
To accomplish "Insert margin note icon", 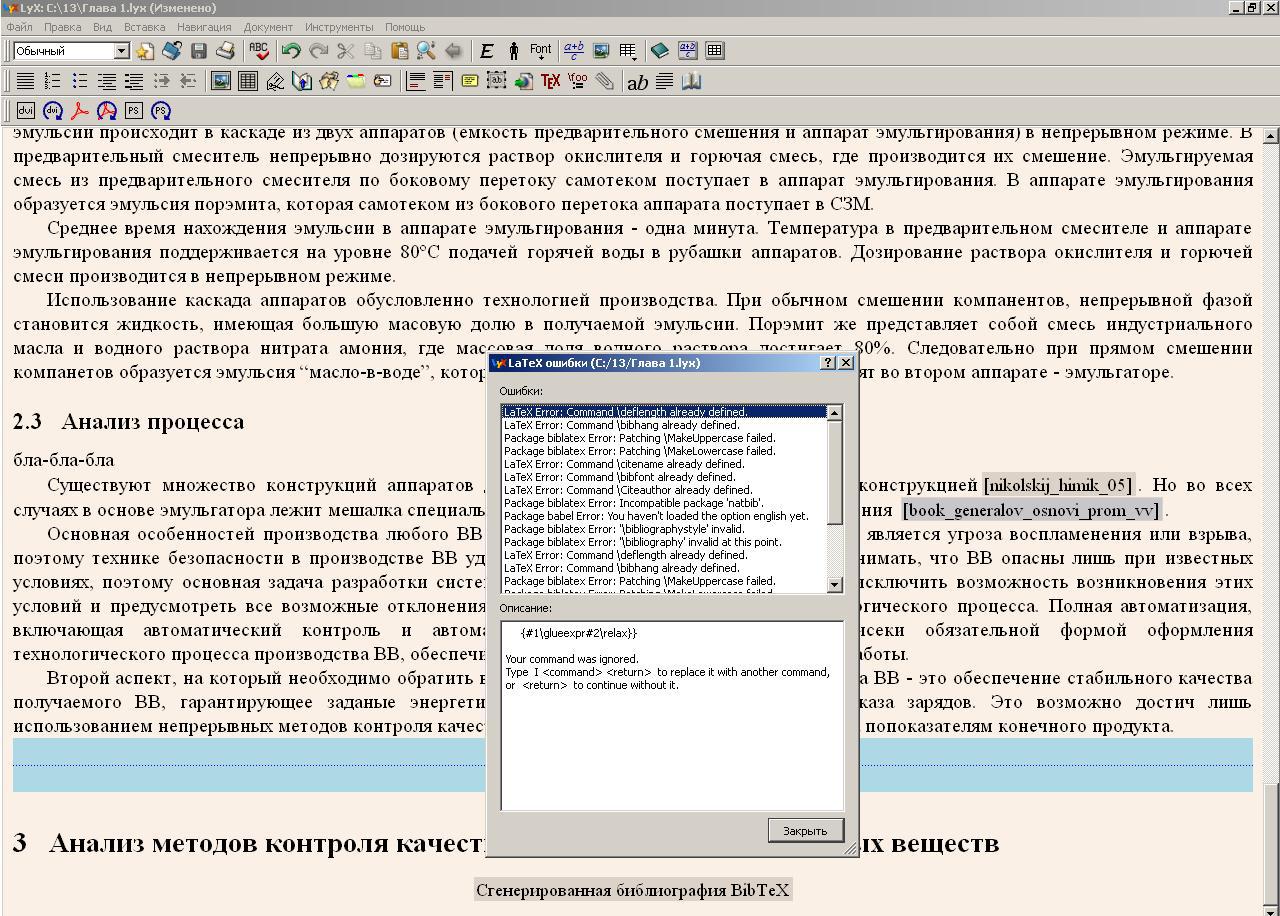I will [442, 81].
